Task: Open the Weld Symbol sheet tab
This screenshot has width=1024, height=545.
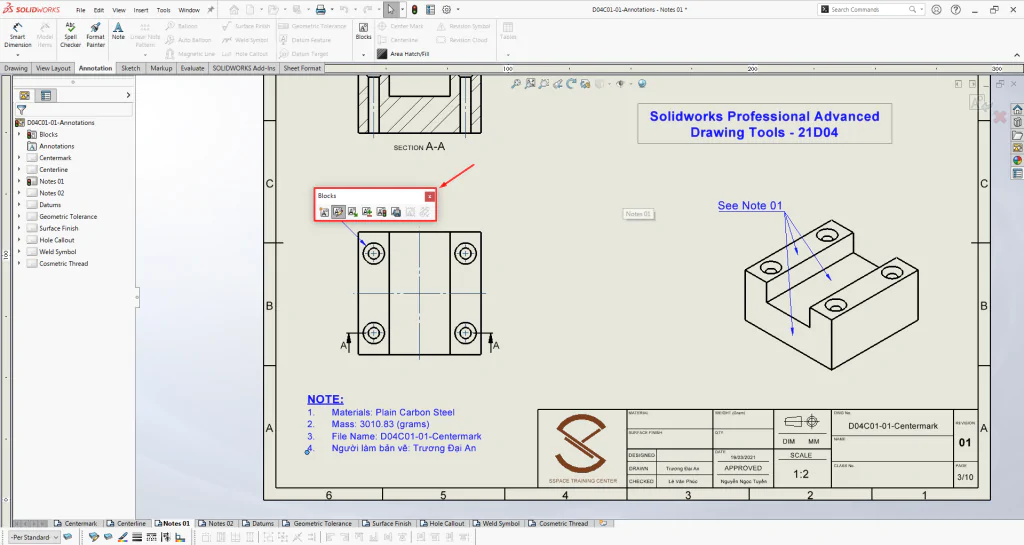Action: click(x=496, y=523)
